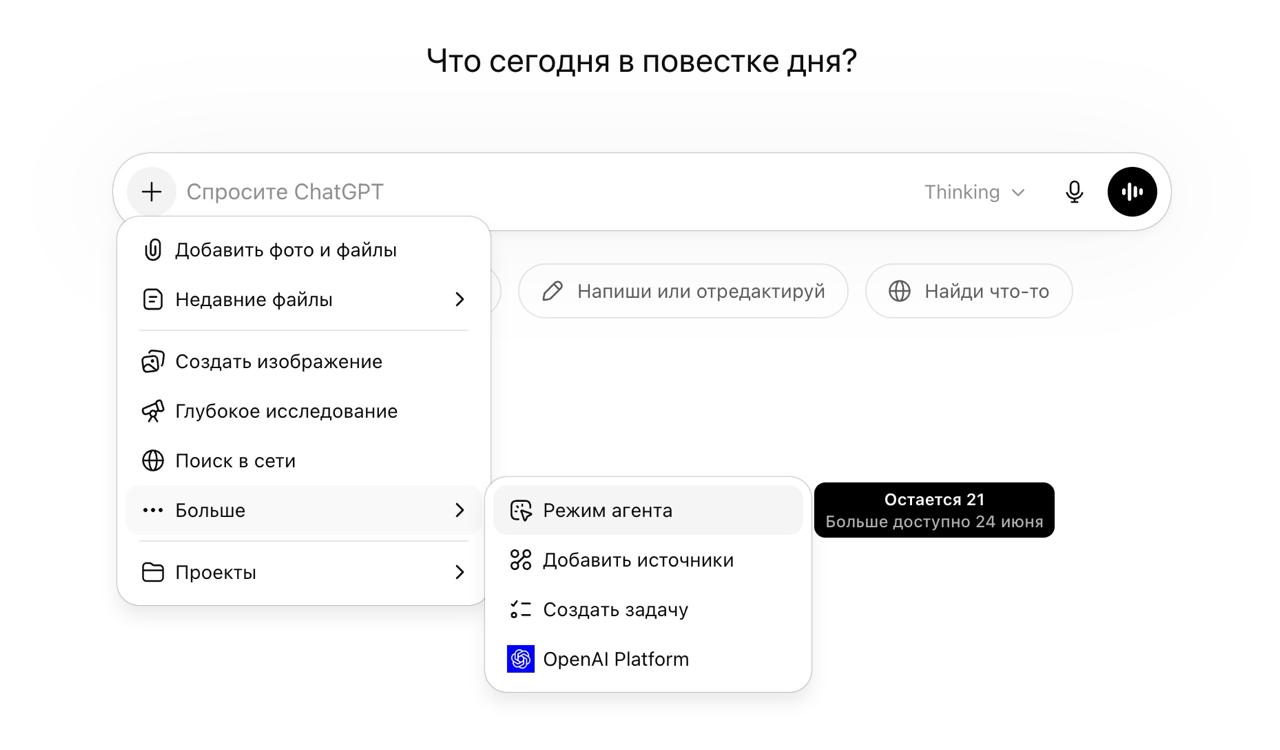The image size is (1280, 750).
Task: Click the chevron next to Больше
Action: pos(459,510)
